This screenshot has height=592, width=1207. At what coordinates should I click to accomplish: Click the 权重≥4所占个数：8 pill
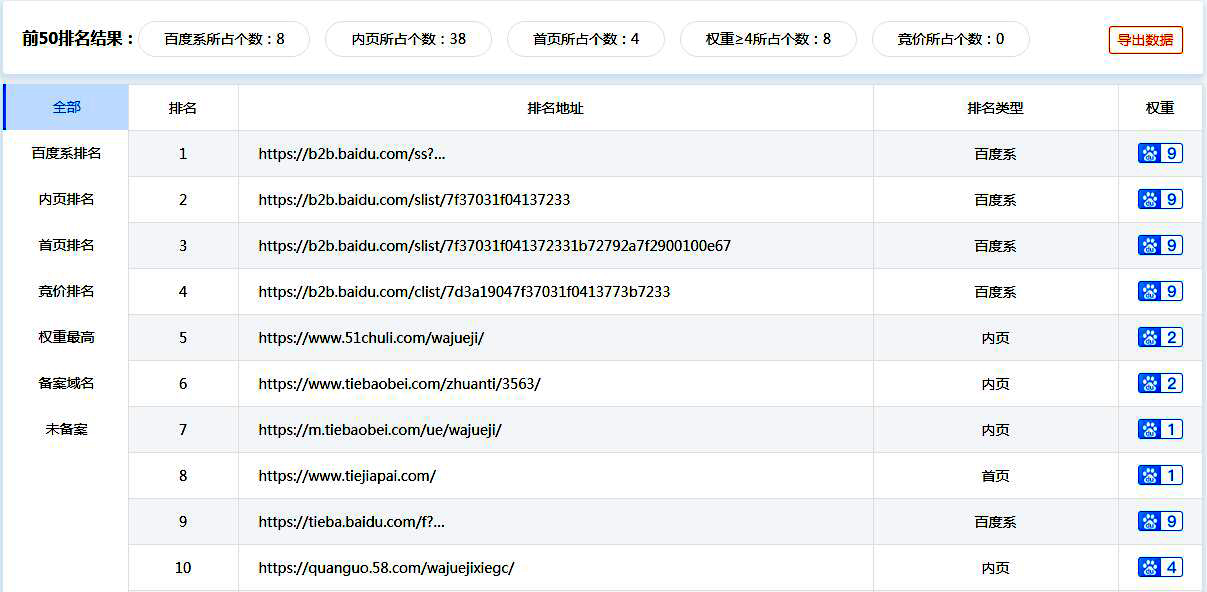768,39
